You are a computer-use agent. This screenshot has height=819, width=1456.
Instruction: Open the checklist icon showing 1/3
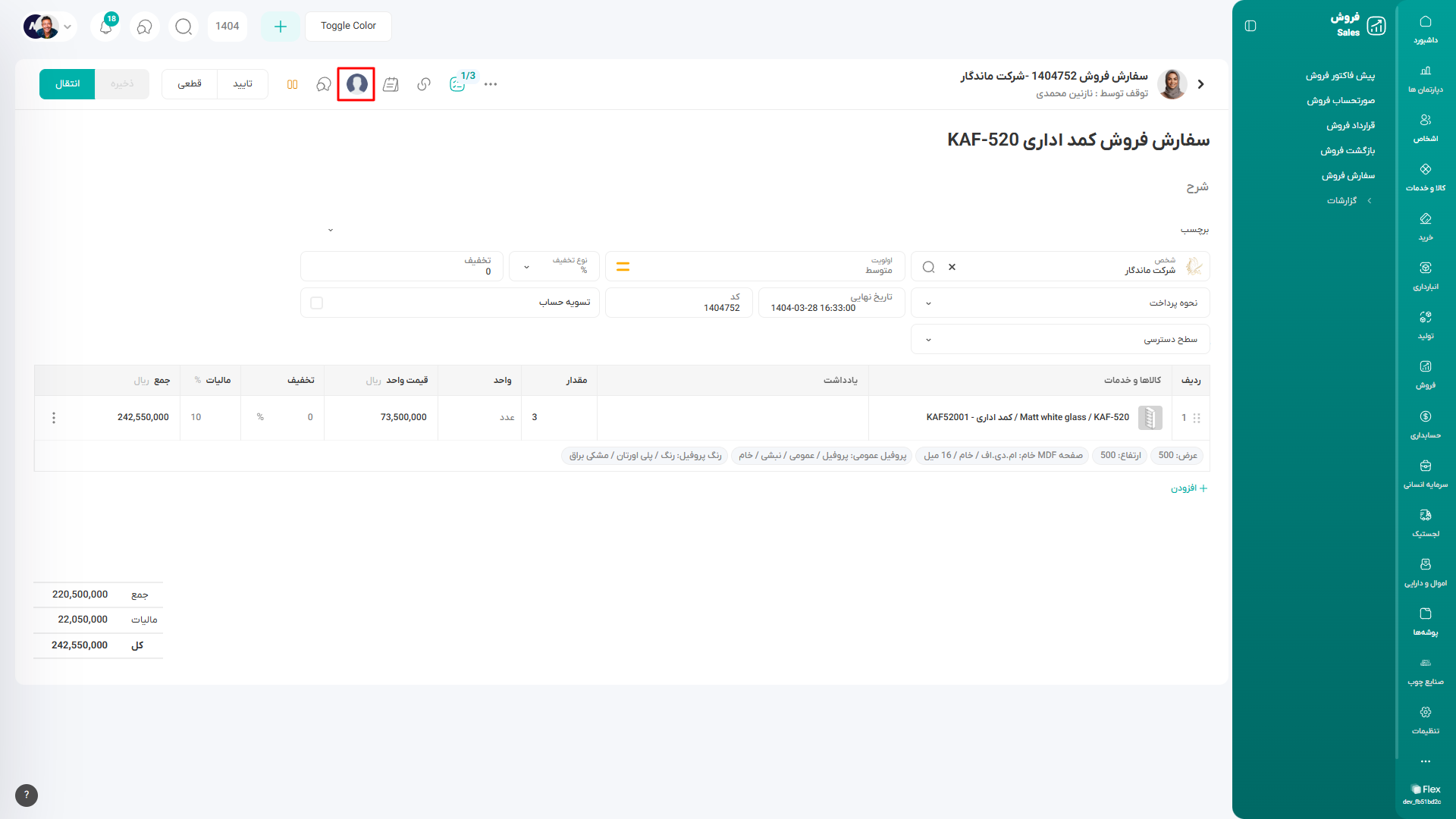coord(458,83)
